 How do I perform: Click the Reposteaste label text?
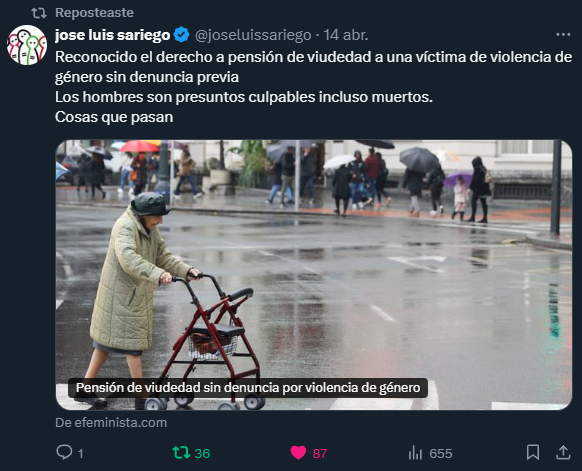point(94,13)
